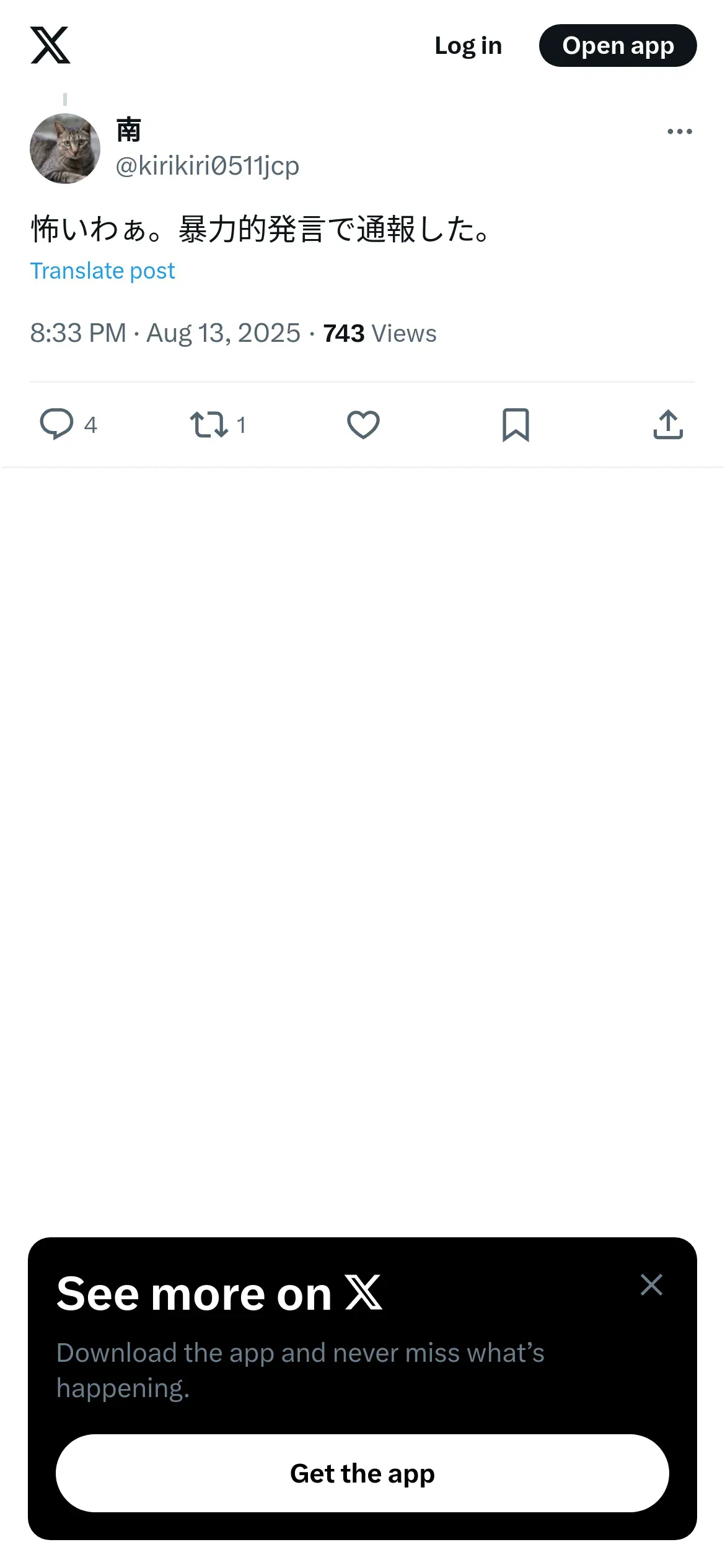Click the repost count number 1
This screenshot has height=1568, width=725.
pos(241,425)
